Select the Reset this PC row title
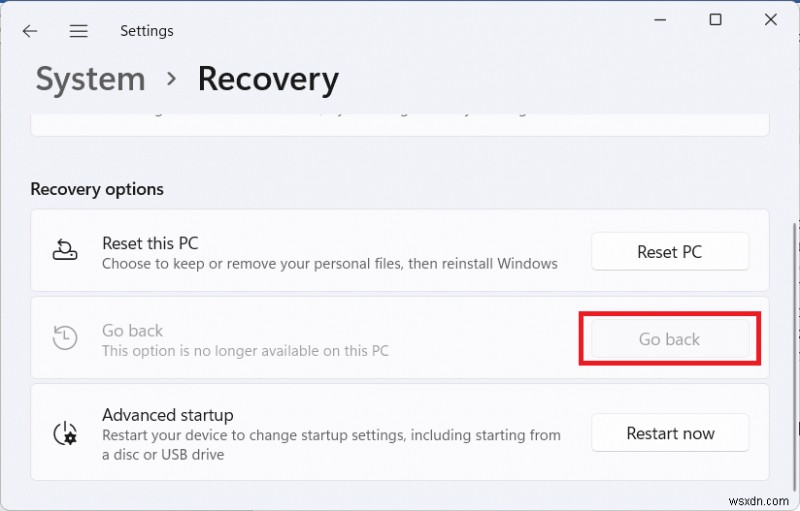This screenshot has height=511, width=800. tap(150, 243)
